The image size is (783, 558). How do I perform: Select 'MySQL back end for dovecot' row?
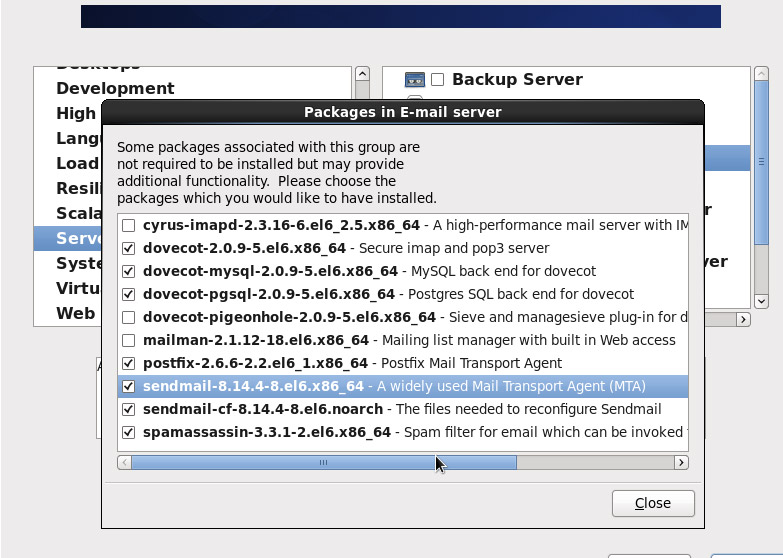[x=403, y=271]
